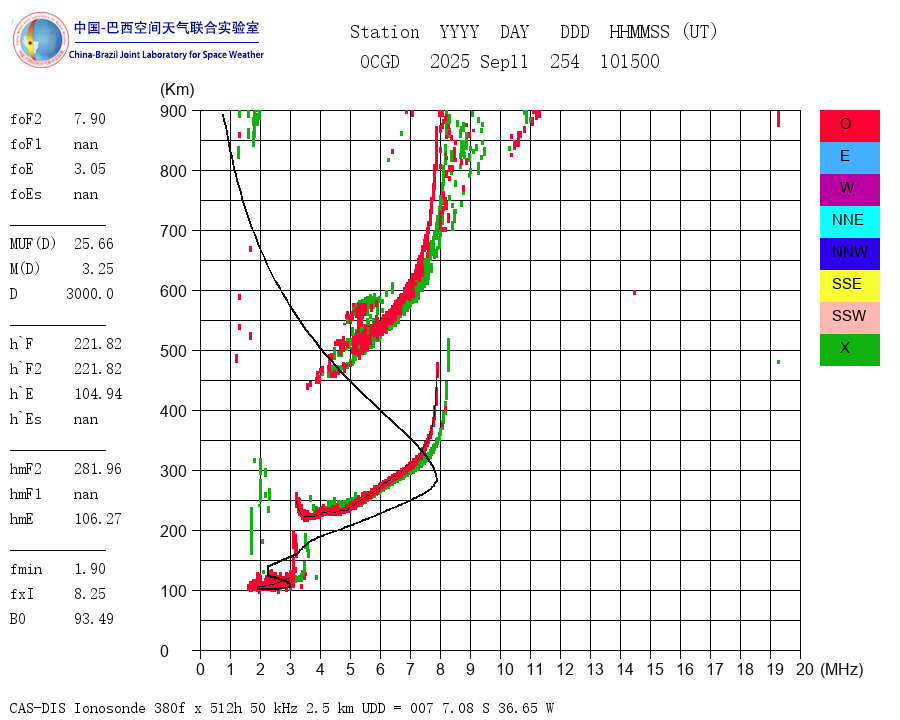Click the M(D) value 3.25
The height and width of the screenshot is (720, 900).
(98, 269)
